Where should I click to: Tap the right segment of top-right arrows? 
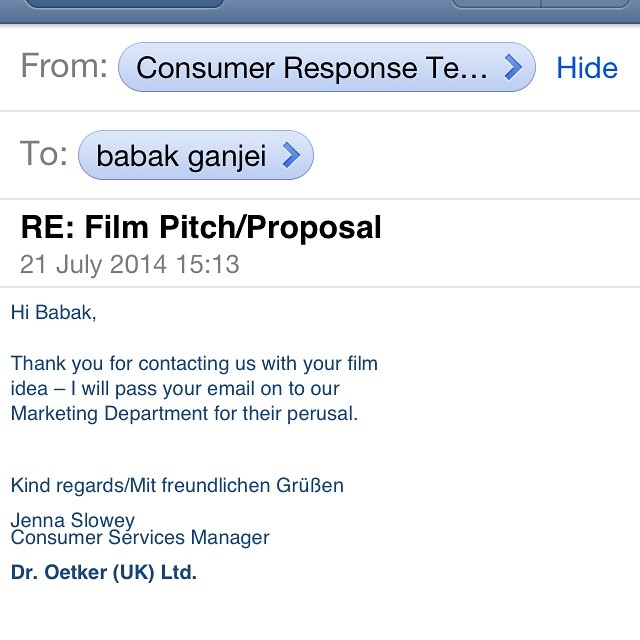(586, 3)
